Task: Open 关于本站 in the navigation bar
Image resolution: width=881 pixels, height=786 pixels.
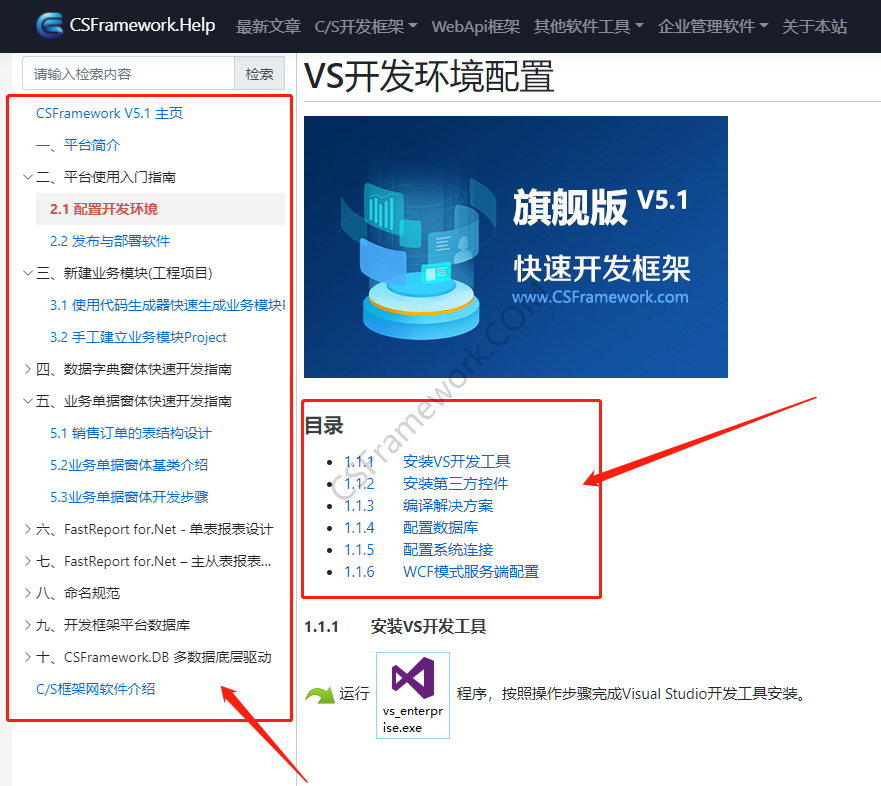Action: [814, 26]
